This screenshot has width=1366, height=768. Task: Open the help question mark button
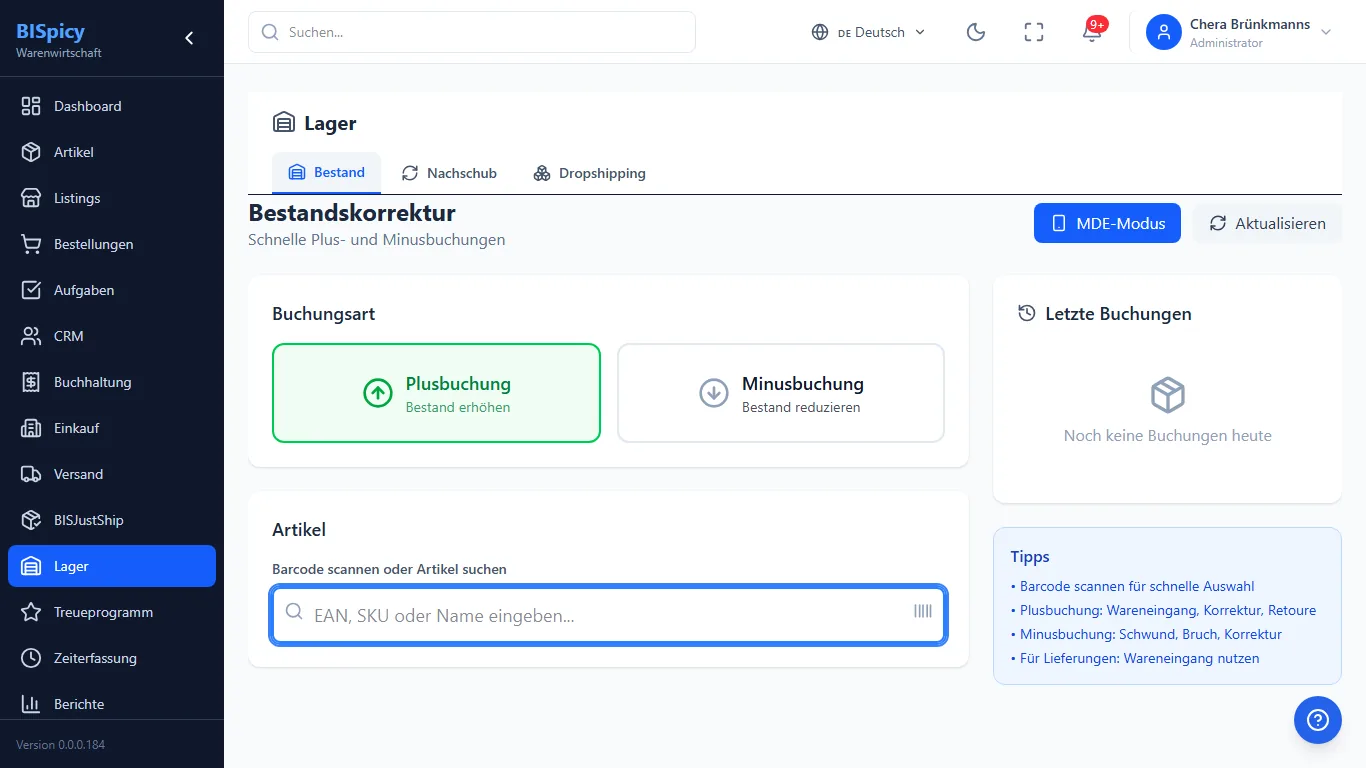(1318, 720)
